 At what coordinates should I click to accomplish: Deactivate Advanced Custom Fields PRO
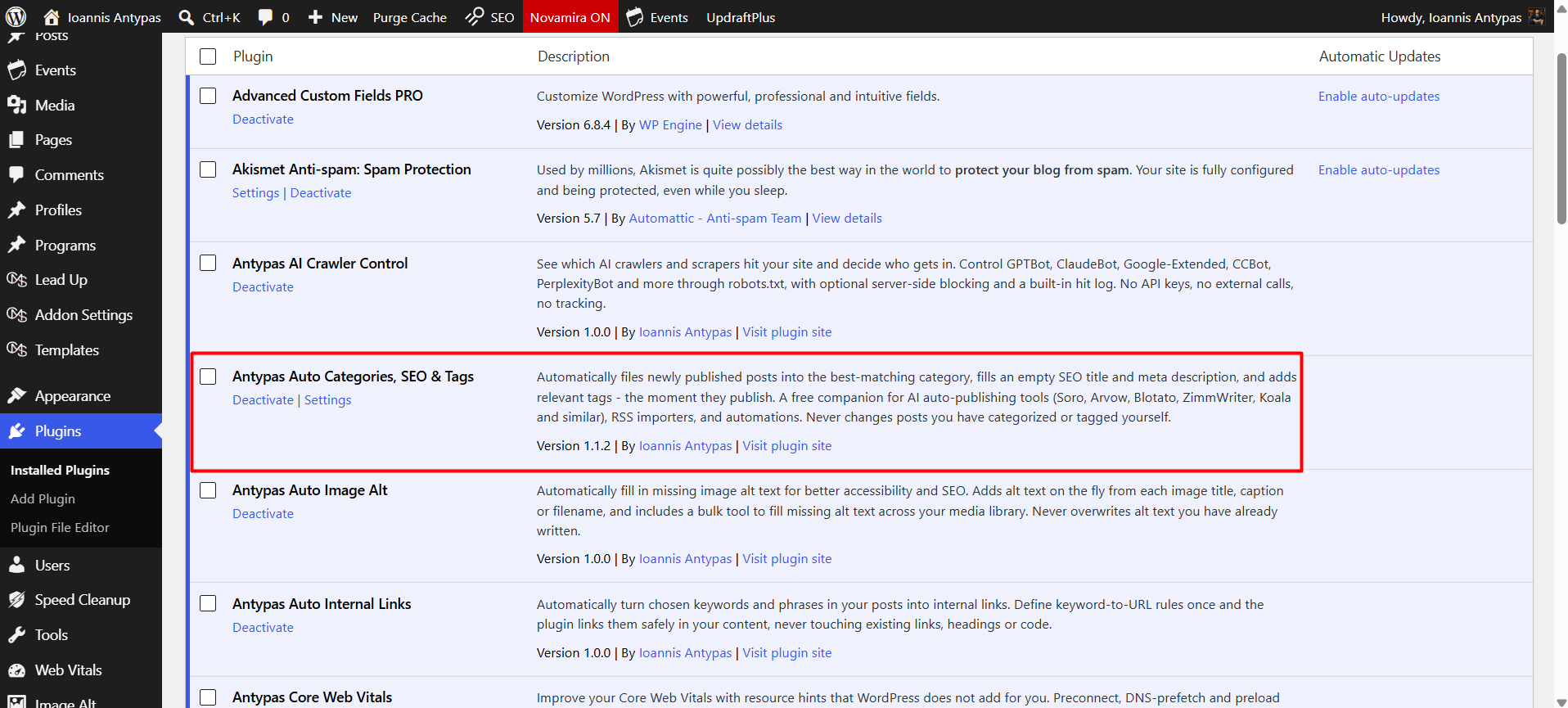point(263,120)
